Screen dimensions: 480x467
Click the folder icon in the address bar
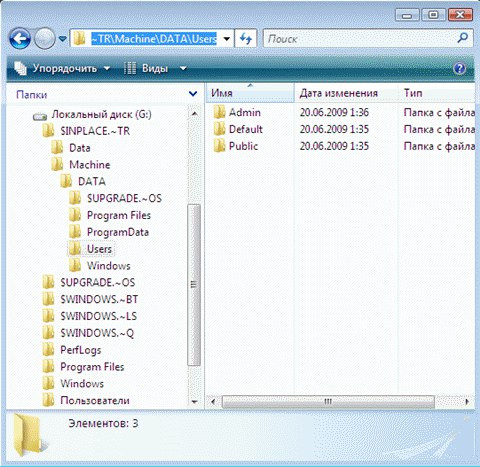point(79,39)
